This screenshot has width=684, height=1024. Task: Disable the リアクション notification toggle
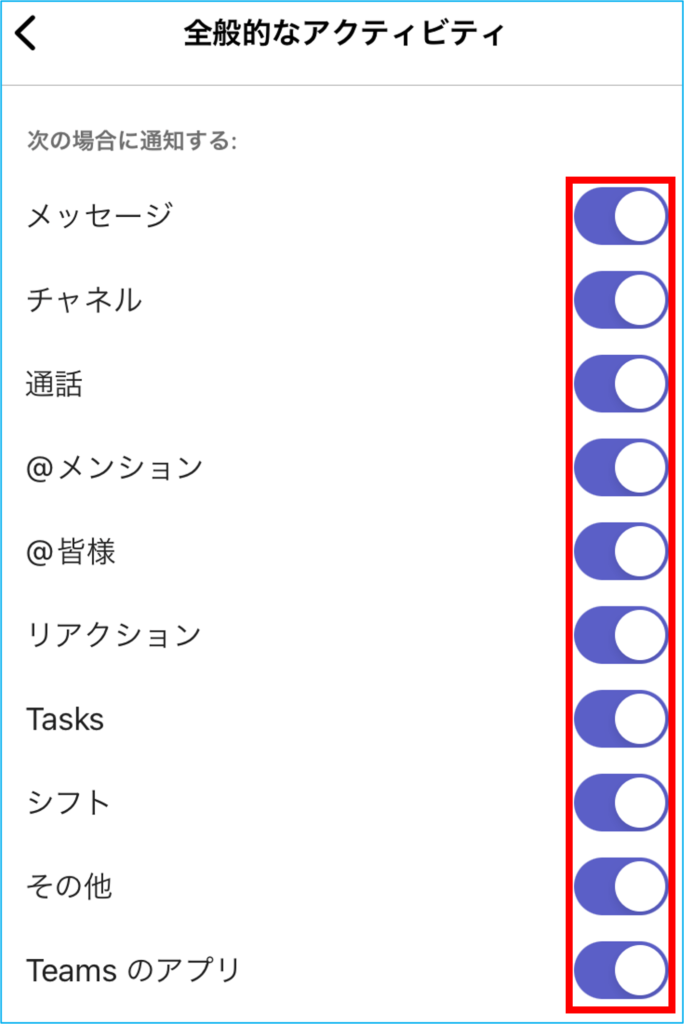(x=620, y=635)
